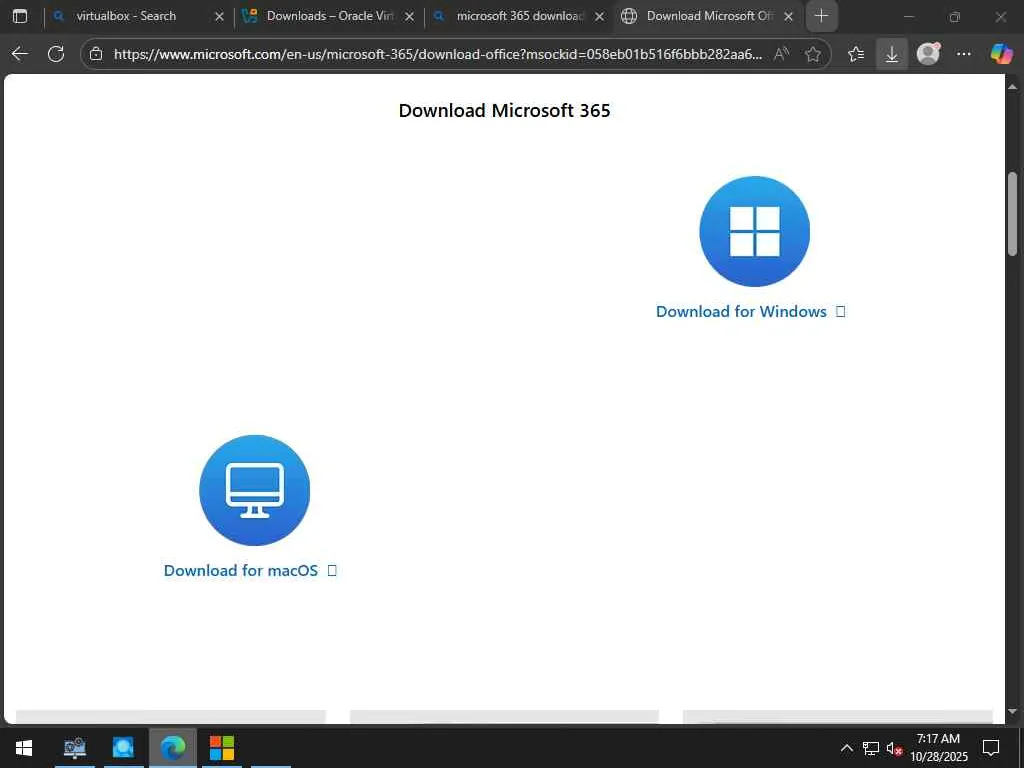Open the network status tray icon
This screenshot has height=768, width=1024.
click(x=871, y=748)
